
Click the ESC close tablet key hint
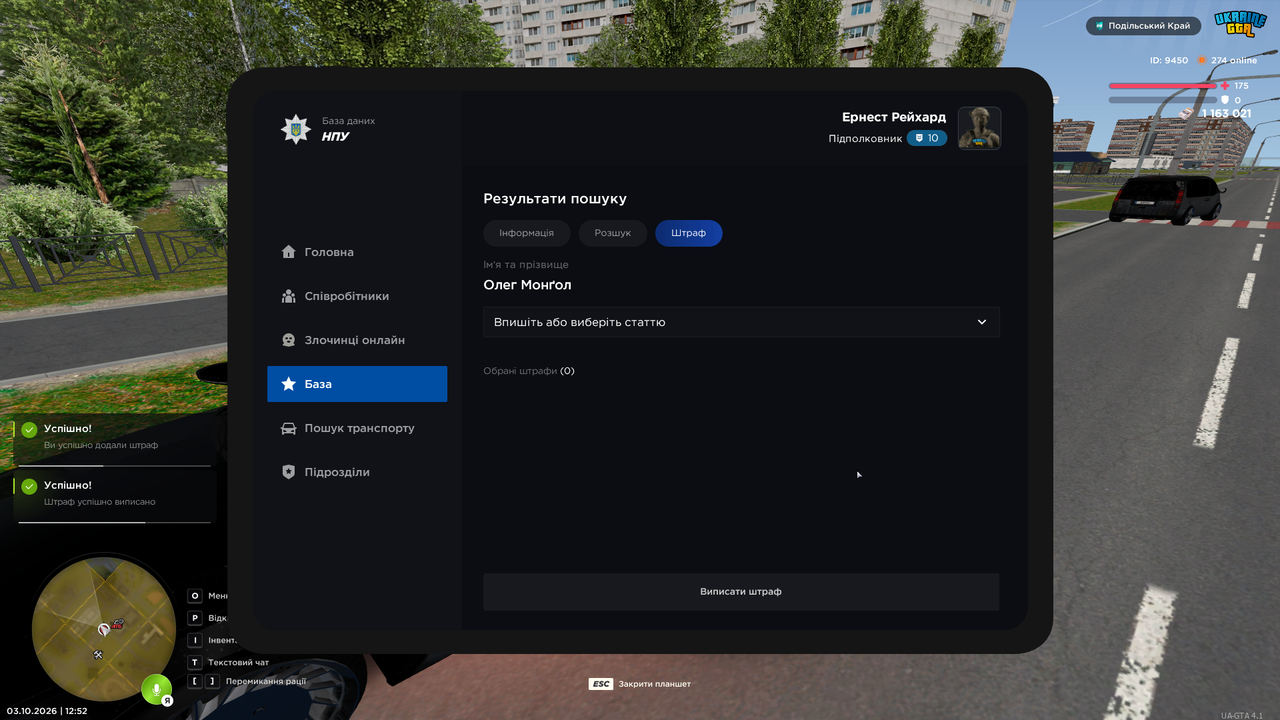640,684
